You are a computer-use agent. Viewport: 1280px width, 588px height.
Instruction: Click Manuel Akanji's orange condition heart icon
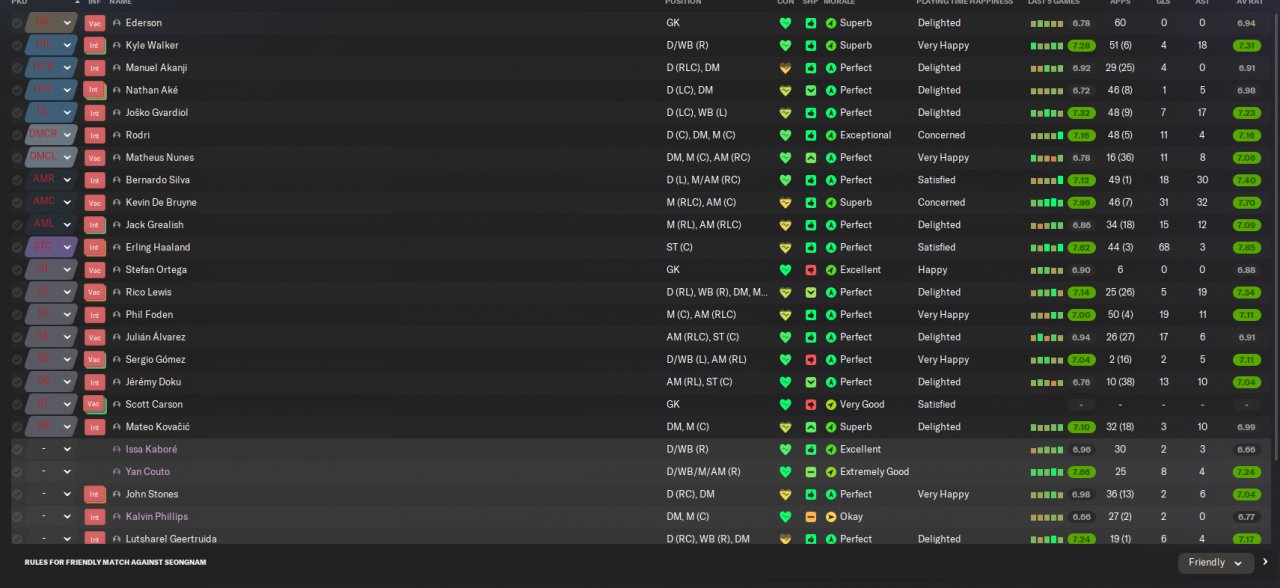(785, 68)
